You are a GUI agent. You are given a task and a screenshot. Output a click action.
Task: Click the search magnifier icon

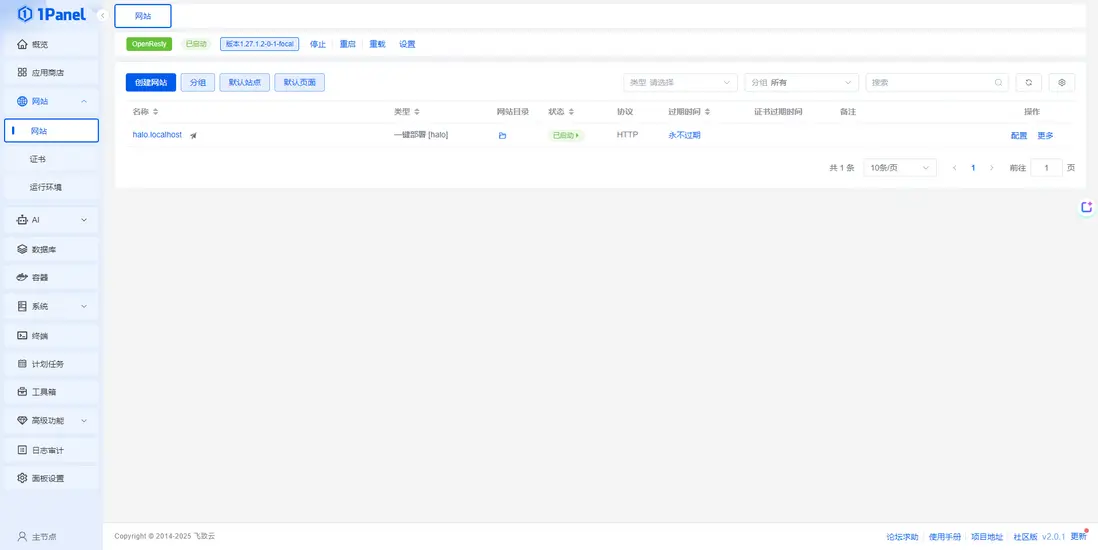click(x=998, y=83)
